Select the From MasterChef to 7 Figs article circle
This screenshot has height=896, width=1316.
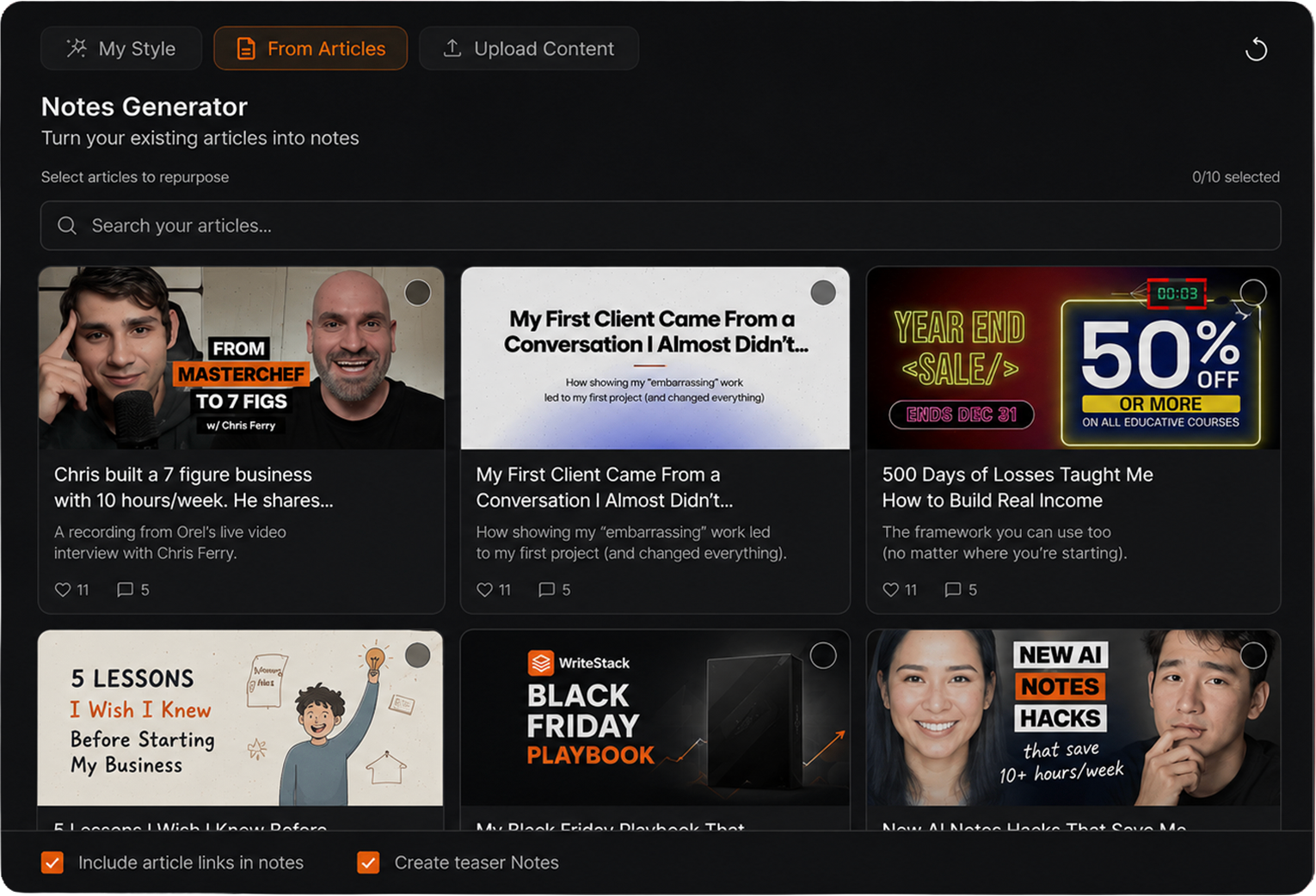click(x=418, y=292)
